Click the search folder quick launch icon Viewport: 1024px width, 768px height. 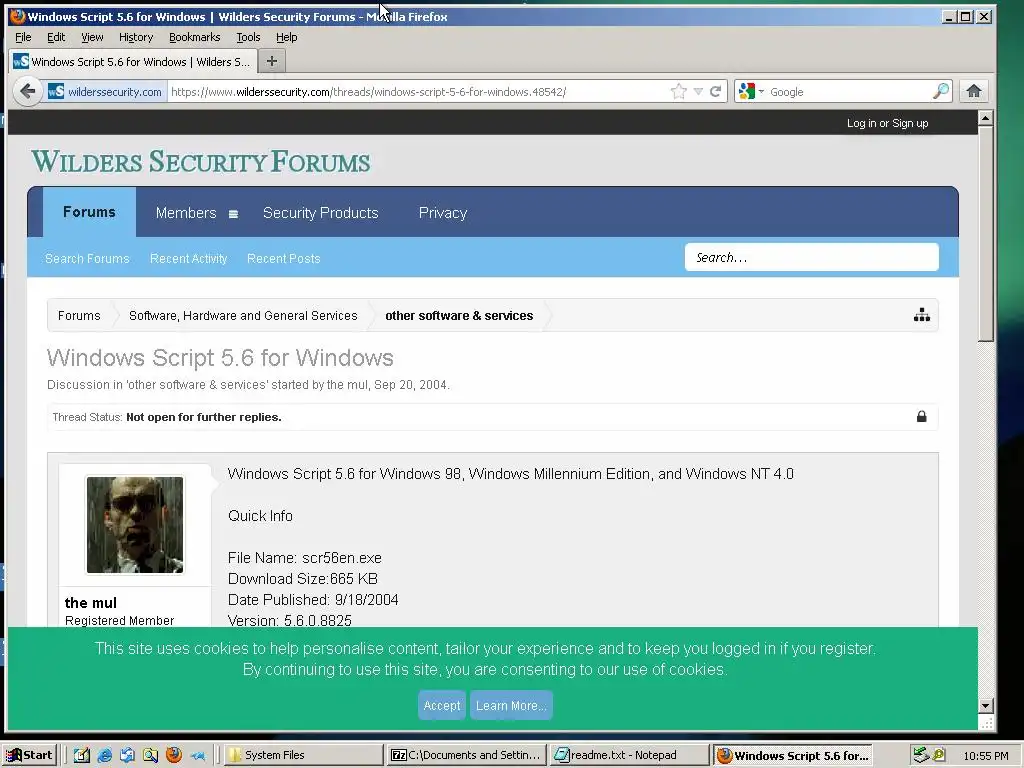click(150, 755)
